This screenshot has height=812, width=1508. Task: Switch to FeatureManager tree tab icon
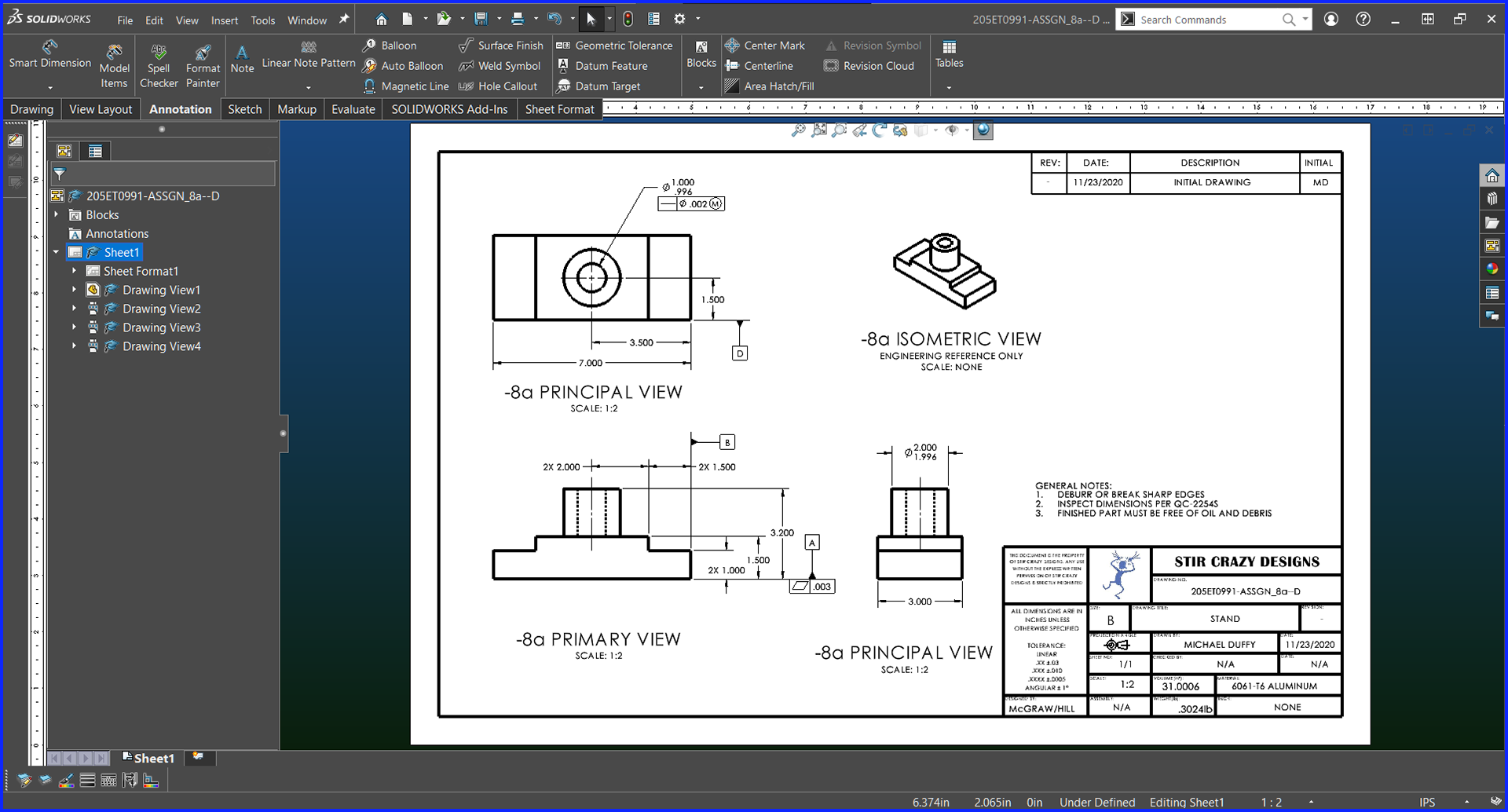tap(64, 151)
